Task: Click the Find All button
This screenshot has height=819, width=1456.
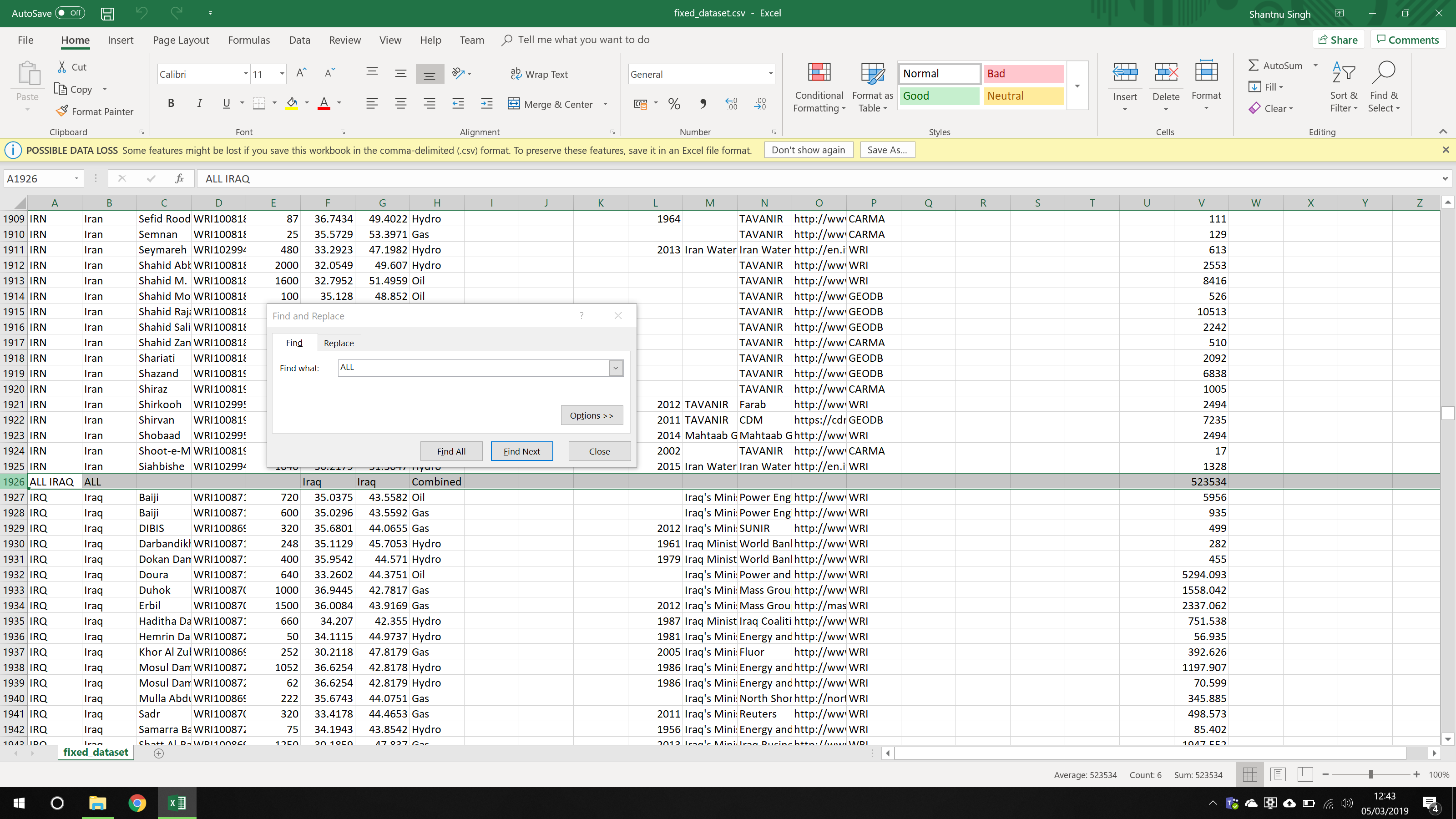Action: (x=451, y=451)
